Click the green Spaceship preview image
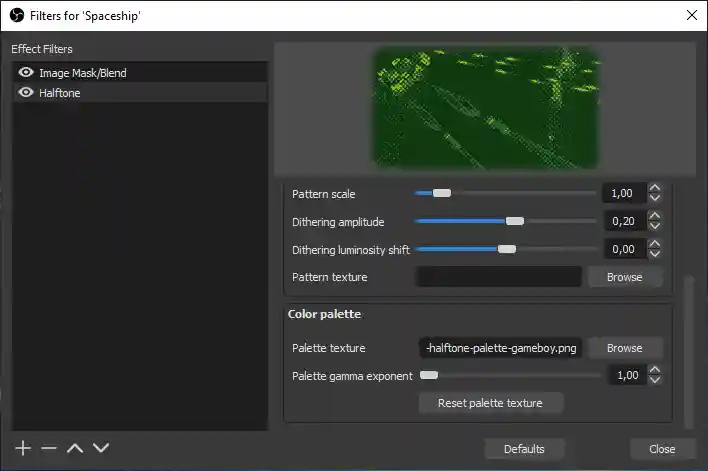The width and height of the screenshot is (708, 471). click(x=486, y=108)
